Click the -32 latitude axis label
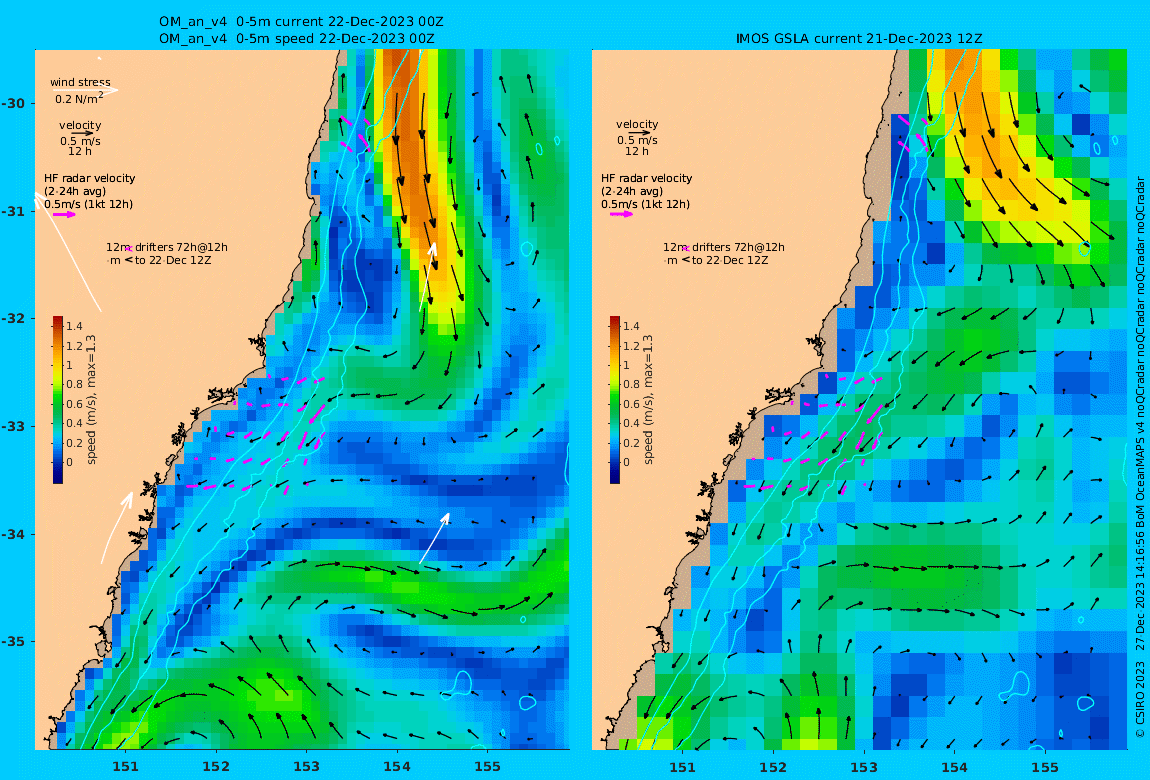Image resolution: width=1150 pixels, height=780 pixels. point(12,318)
